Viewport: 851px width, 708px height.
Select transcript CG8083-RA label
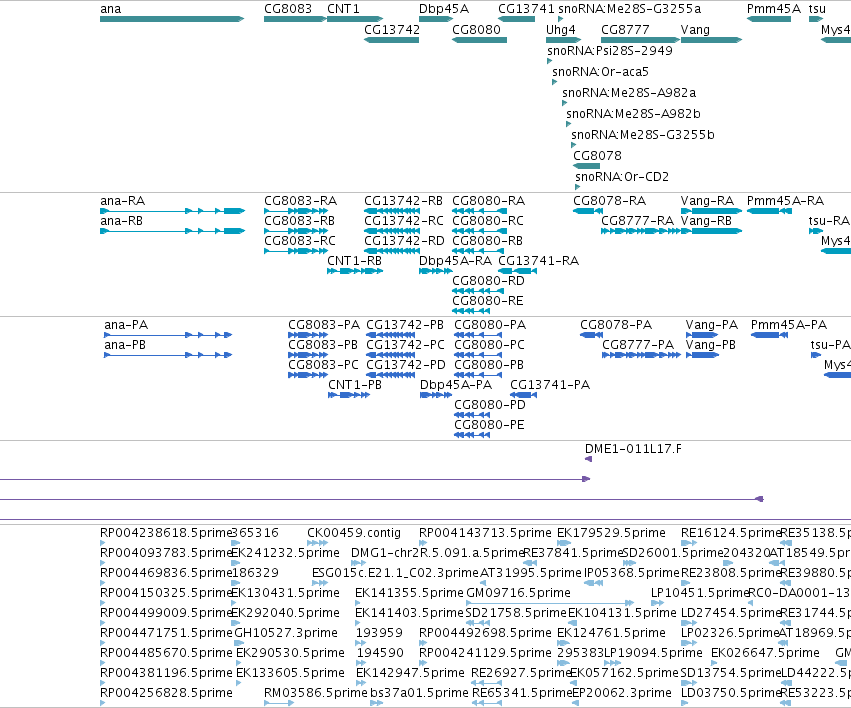tap(301, 201)
